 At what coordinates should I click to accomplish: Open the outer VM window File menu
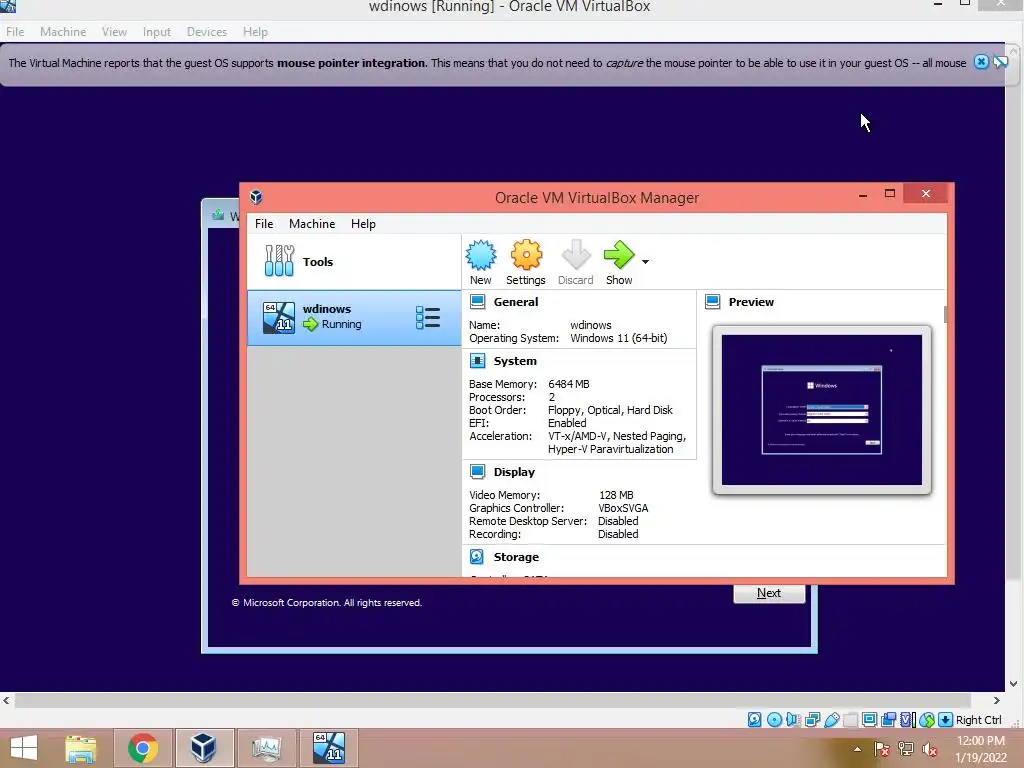[15, 31]
